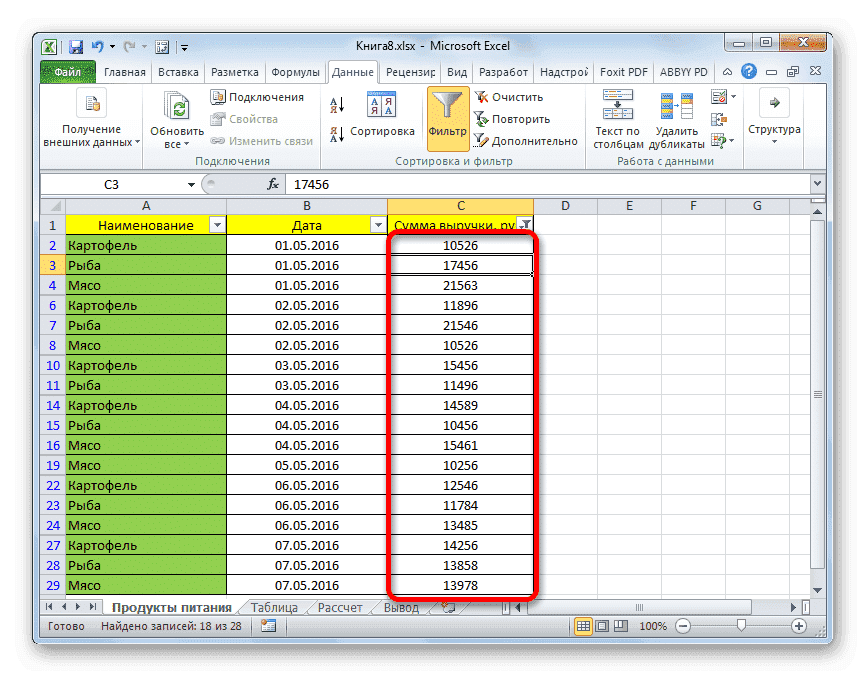Open the filter dropdown on Наименование column

click(x=218, y=224)
